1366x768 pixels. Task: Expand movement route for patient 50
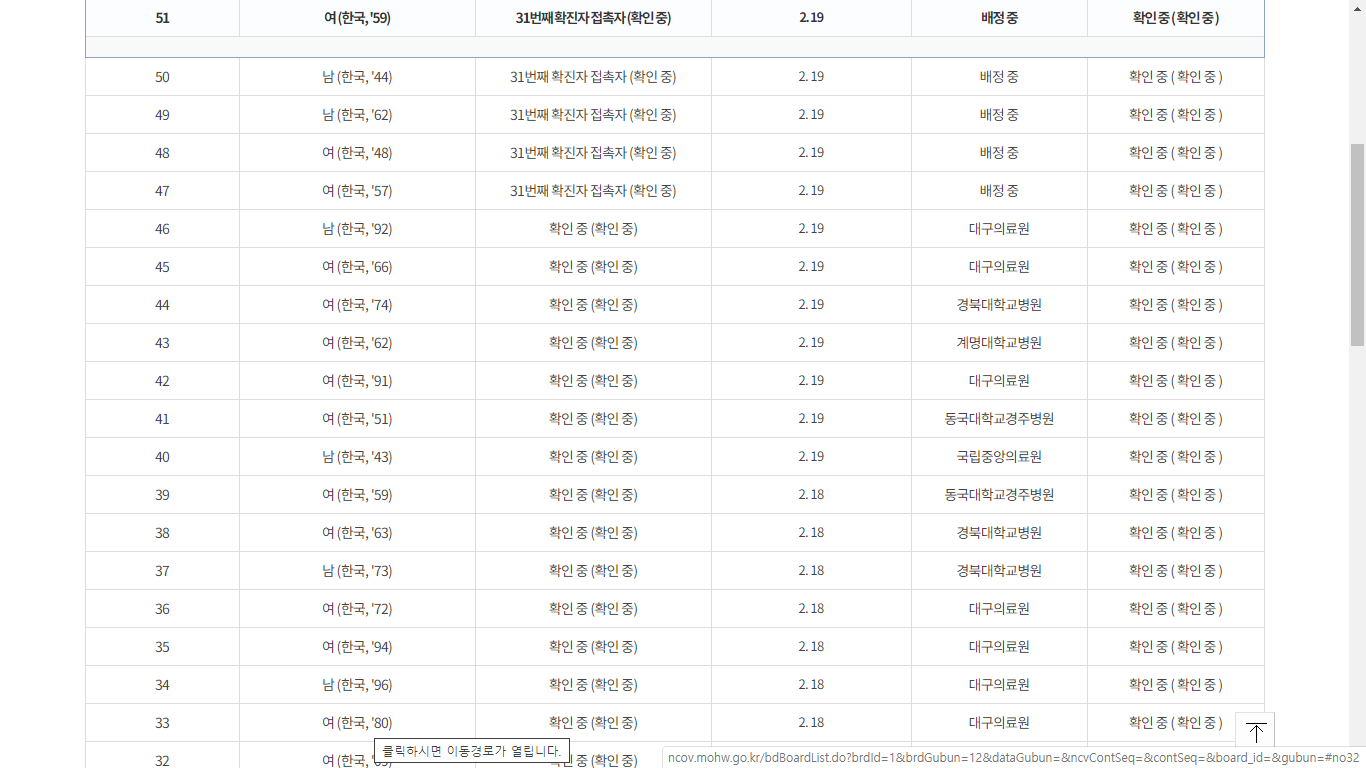click(162, 77)
